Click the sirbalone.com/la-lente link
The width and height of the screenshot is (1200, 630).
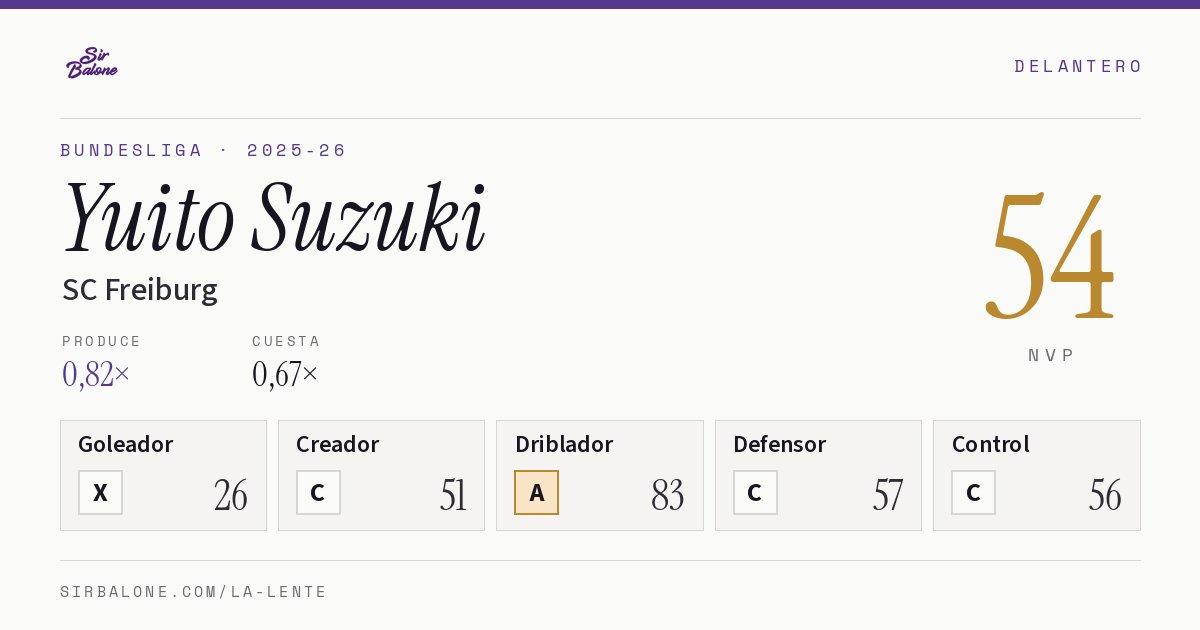coord(194,592)
